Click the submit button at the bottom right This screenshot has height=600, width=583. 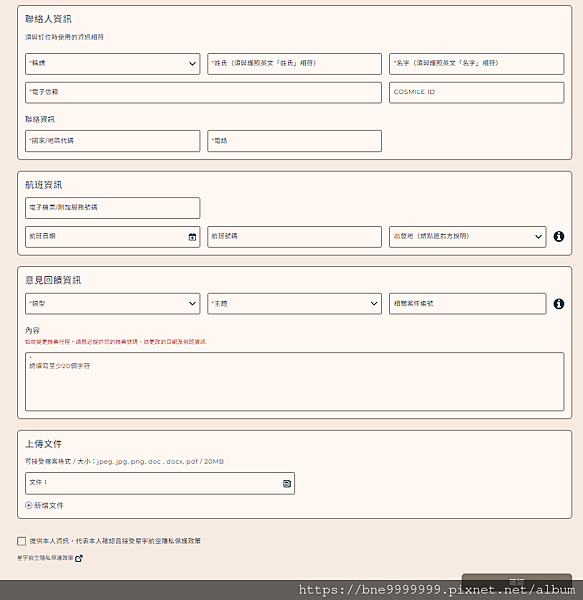(517, 580)
